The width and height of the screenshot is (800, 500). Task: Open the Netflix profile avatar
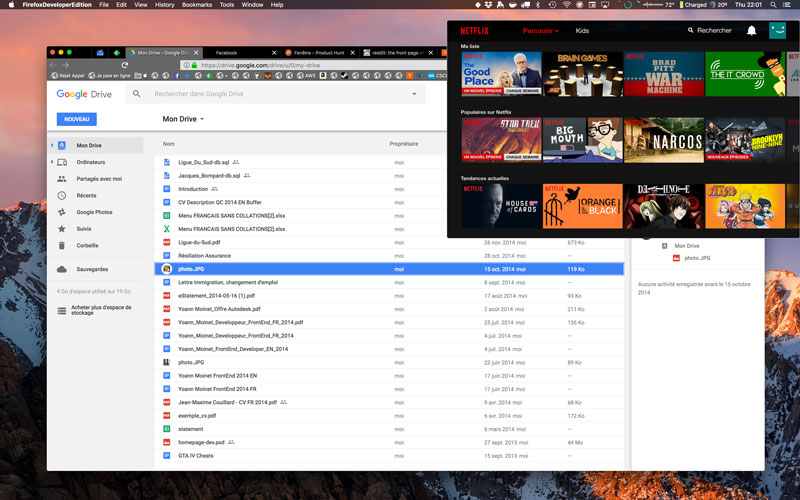click(x=778, y=31)
